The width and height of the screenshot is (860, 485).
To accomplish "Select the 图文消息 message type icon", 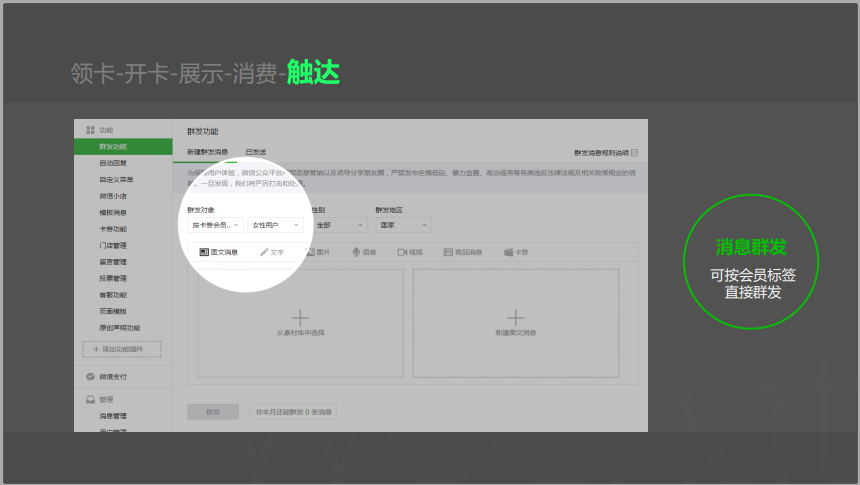I will (x=204, y=252).
